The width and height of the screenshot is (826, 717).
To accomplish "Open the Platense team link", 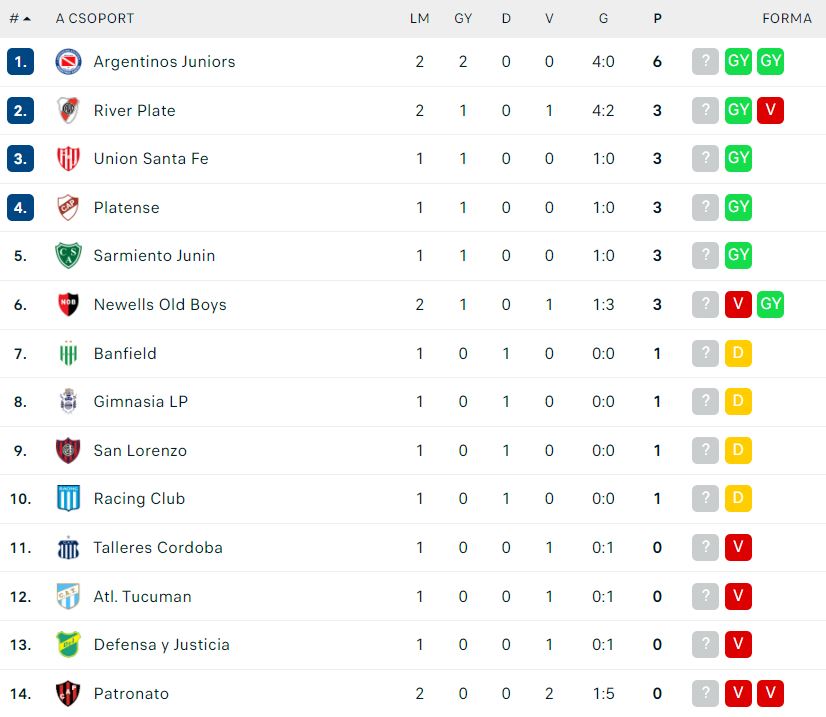I will [x=126, y=207].
